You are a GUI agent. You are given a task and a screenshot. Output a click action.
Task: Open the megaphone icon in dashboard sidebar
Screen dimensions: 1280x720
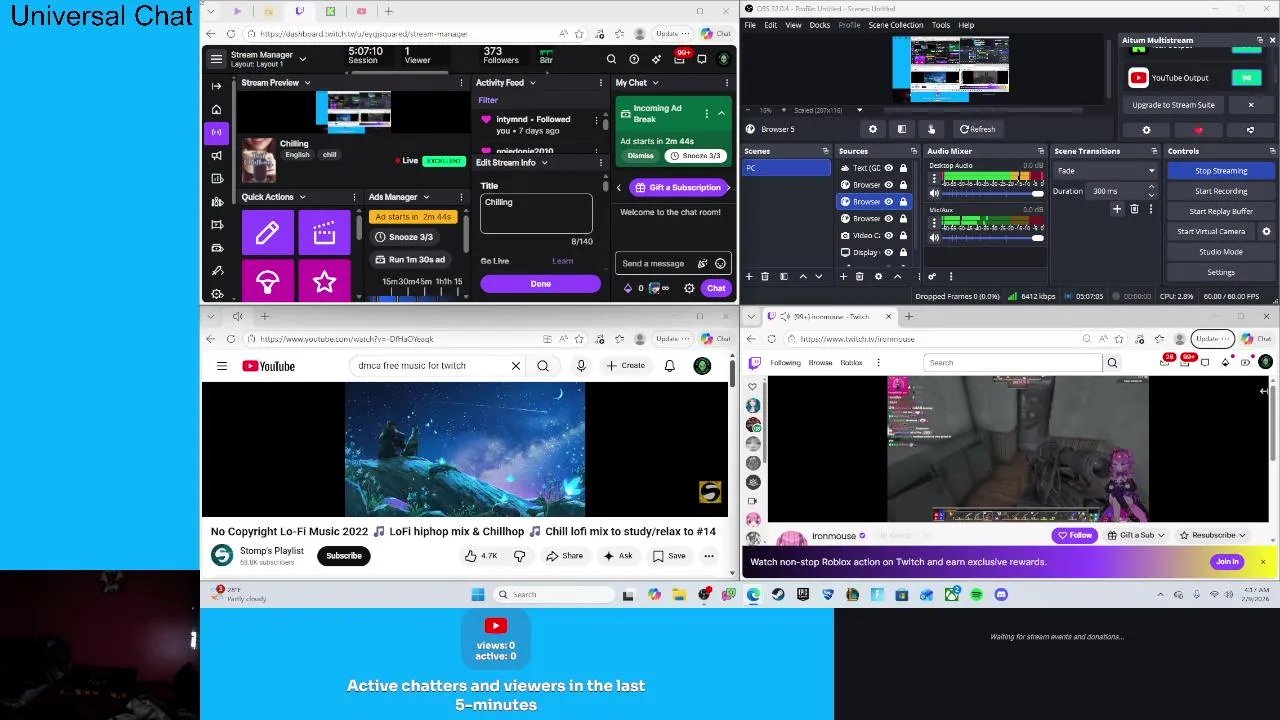(217, 155)
